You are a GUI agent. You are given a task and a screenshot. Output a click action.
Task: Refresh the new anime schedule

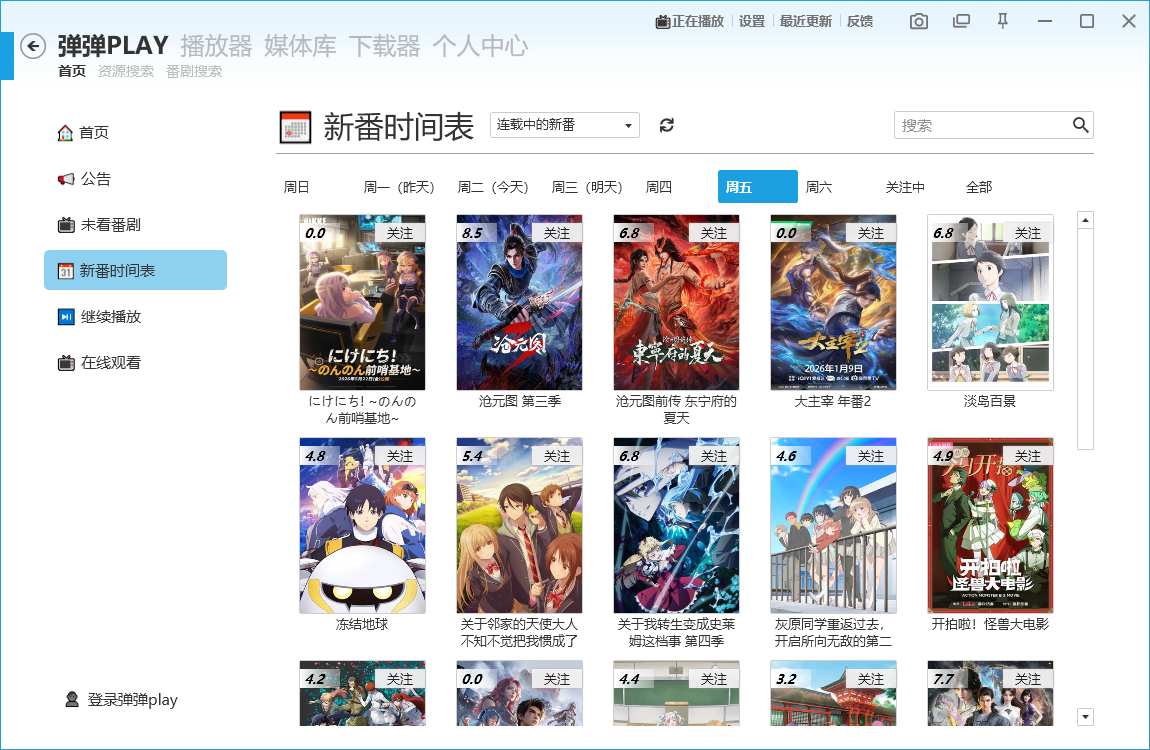[667, 125]
